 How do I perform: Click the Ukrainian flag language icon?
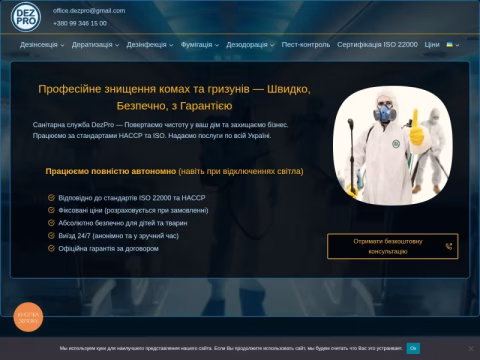pyautogui.click(x=450, y=45)
